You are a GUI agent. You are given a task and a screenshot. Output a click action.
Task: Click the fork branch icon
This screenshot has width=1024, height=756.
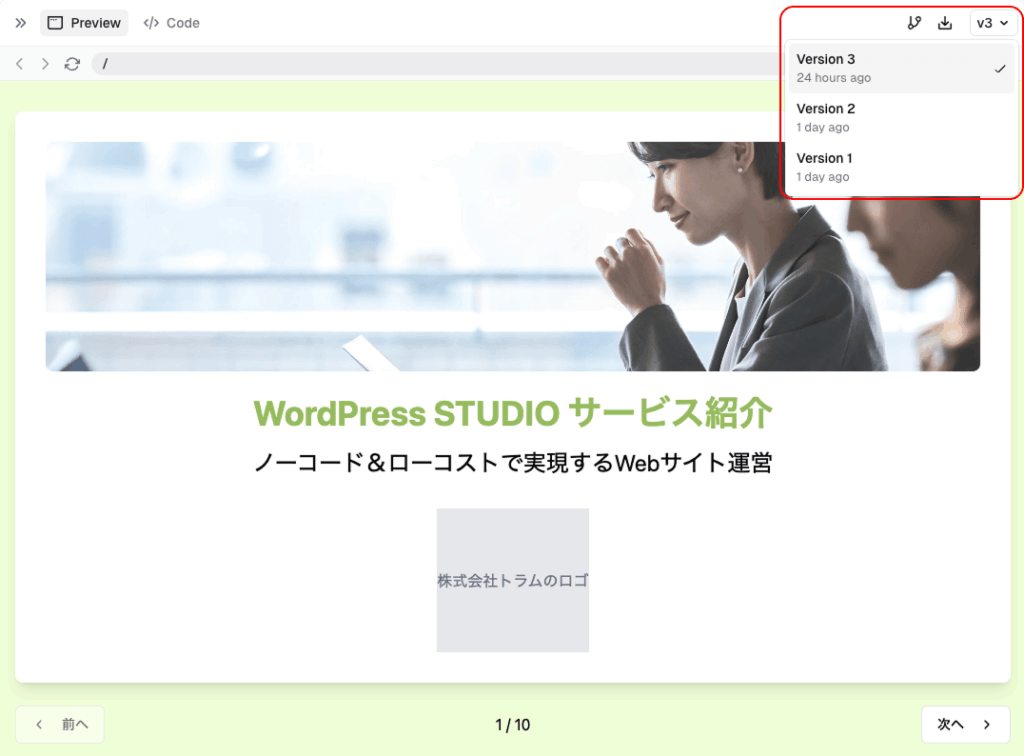(x=914, y=23)
